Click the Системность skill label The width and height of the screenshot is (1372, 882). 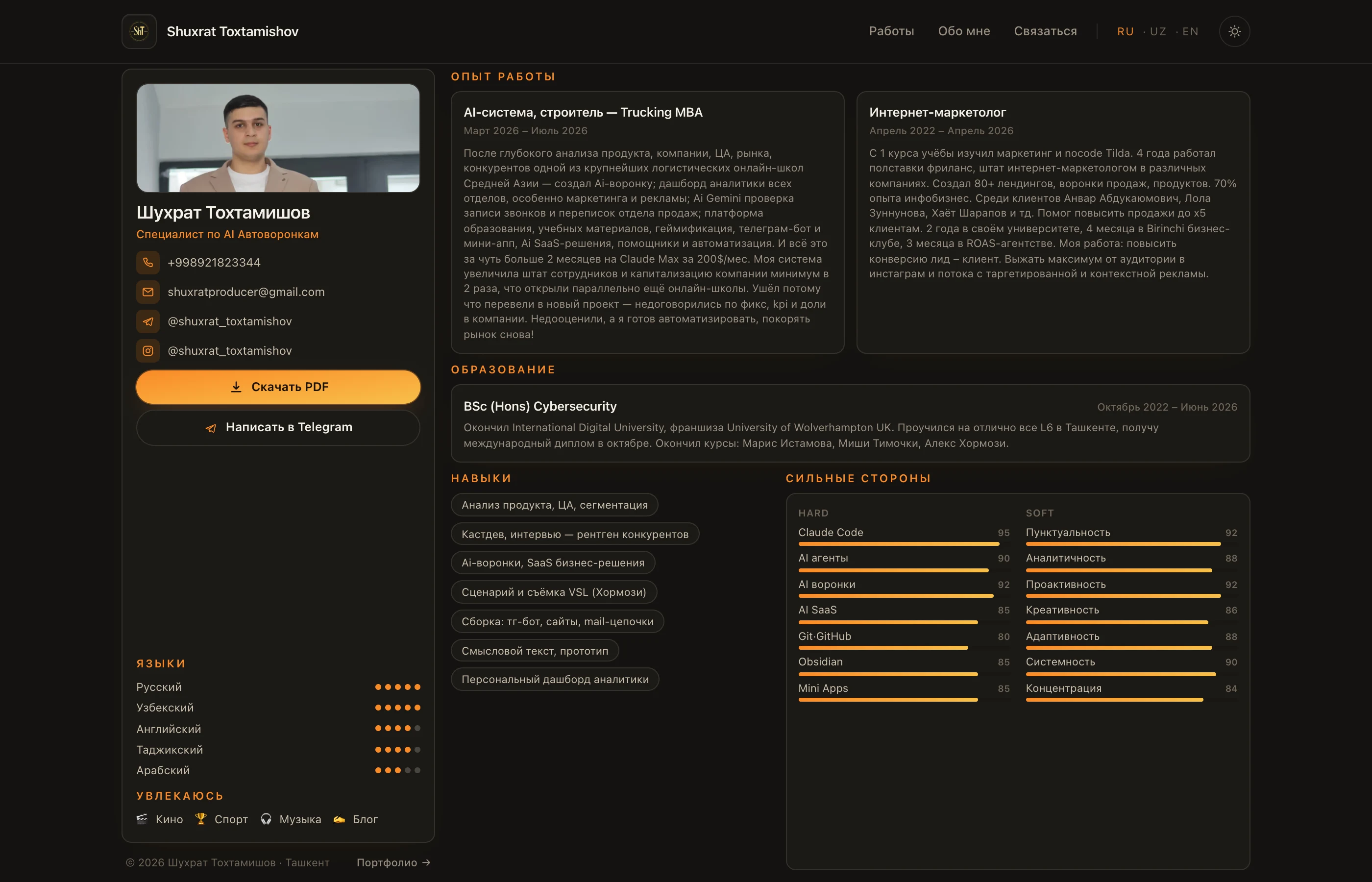(x=1060, y=662)
